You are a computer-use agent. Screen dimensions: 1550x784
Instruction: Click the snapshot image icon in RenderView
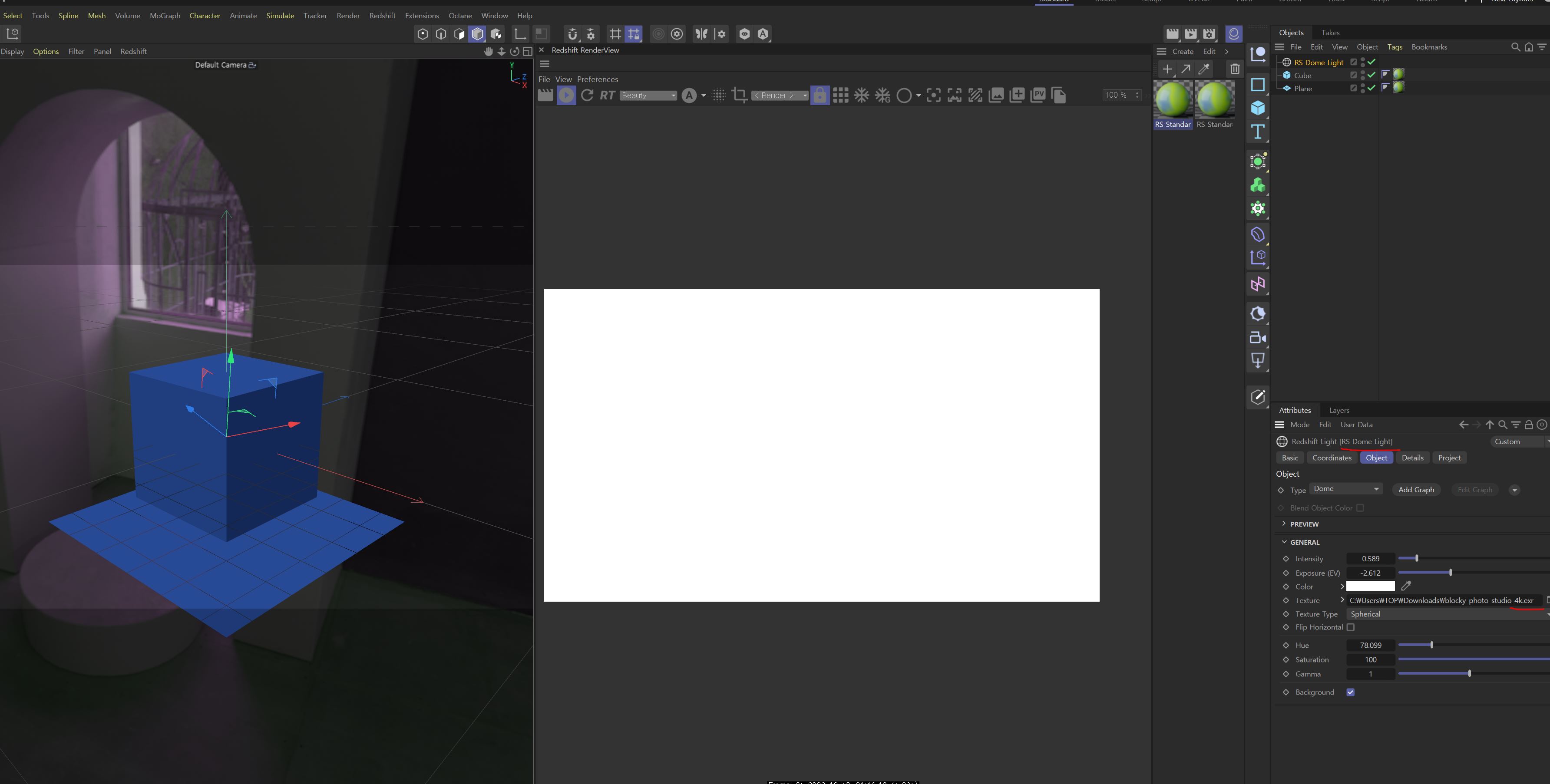996,95
